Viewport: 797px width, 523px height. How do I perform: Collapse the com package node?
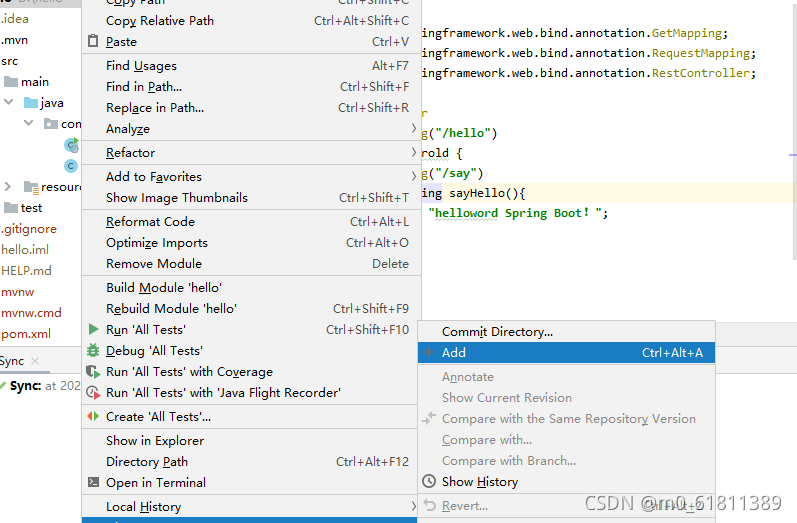pyautogui.click(x=29, y=123)
